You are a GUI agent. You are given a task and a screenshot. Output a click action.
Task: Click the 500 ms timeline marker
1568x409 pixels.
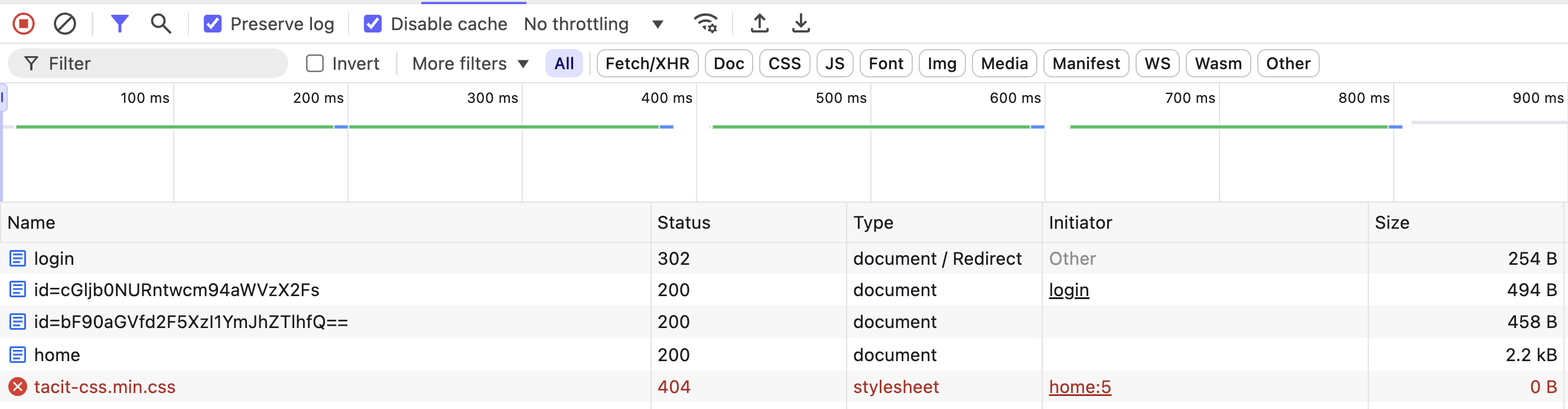point(841,98)
